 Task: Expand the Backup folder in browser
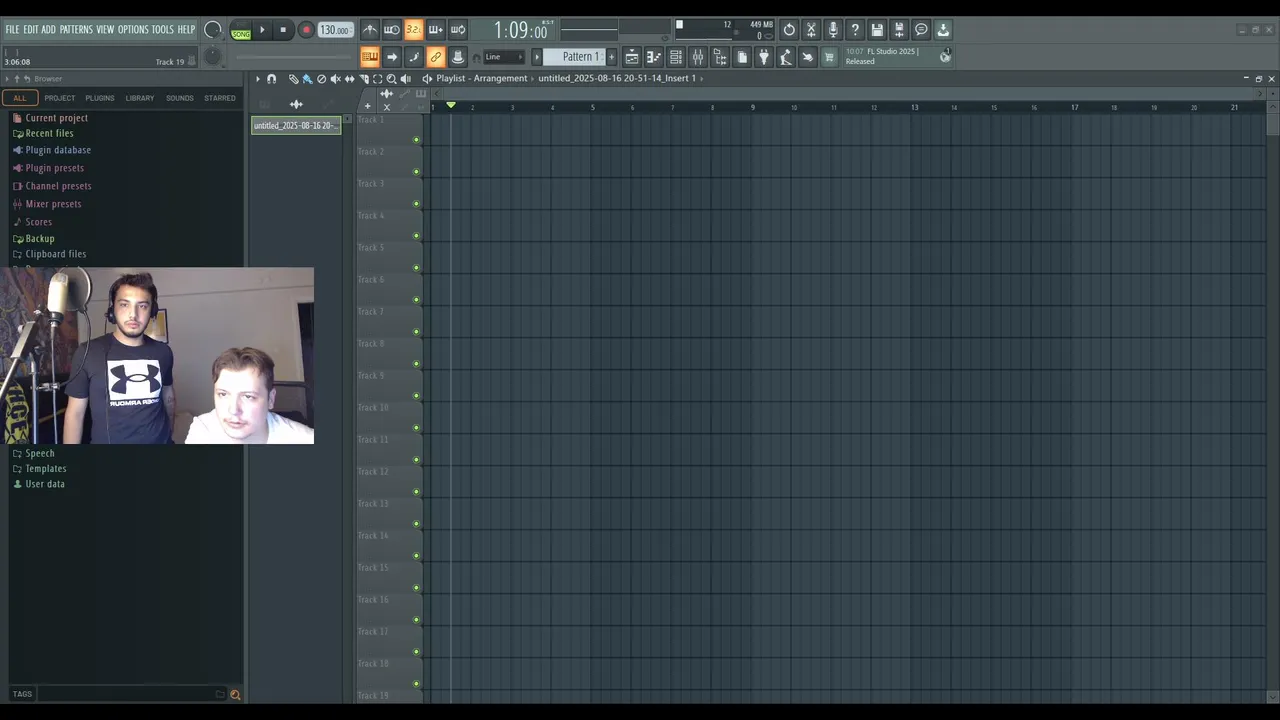click(x=40, y=239)
